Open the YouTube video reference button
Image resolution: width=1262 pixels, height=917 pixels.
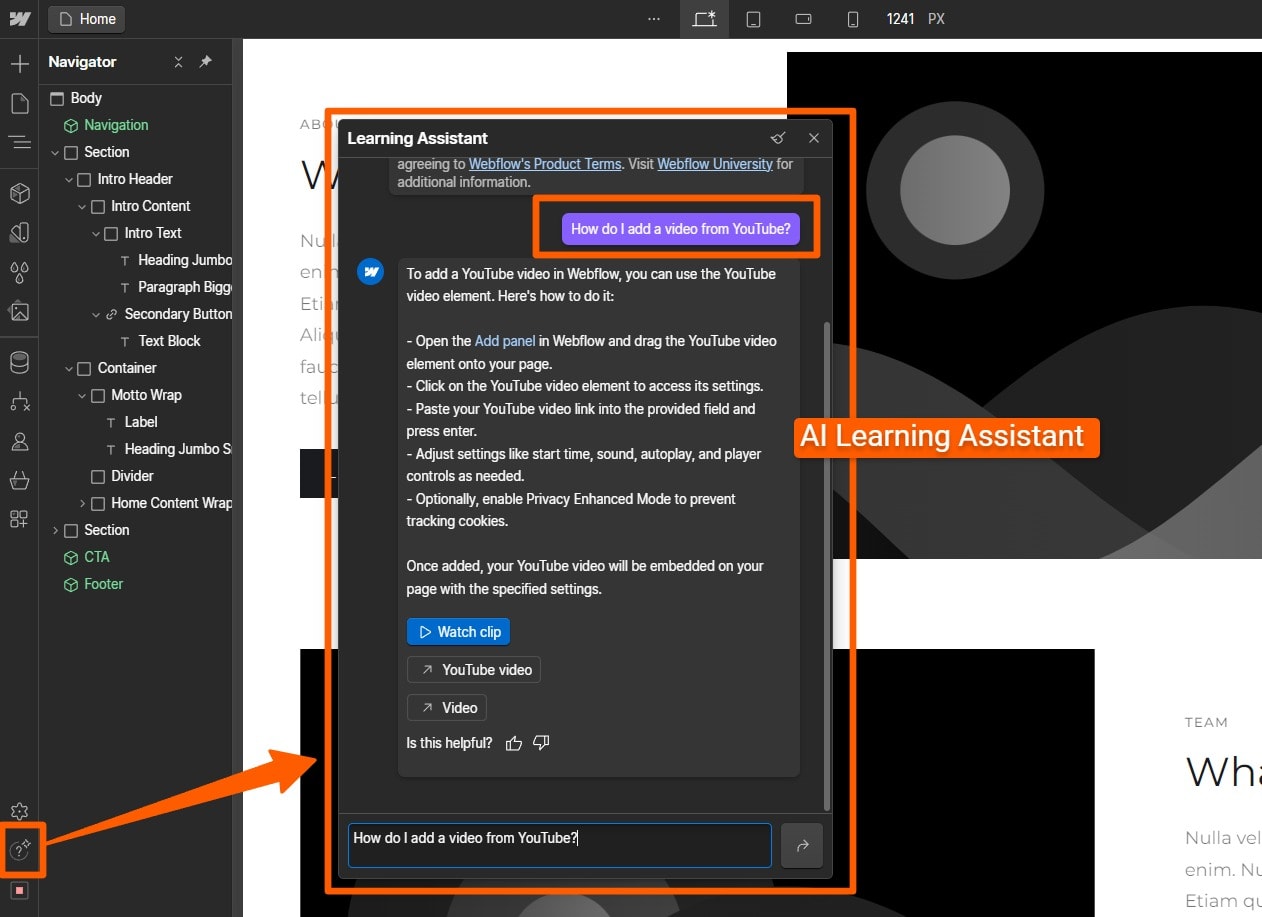point(474,670)
